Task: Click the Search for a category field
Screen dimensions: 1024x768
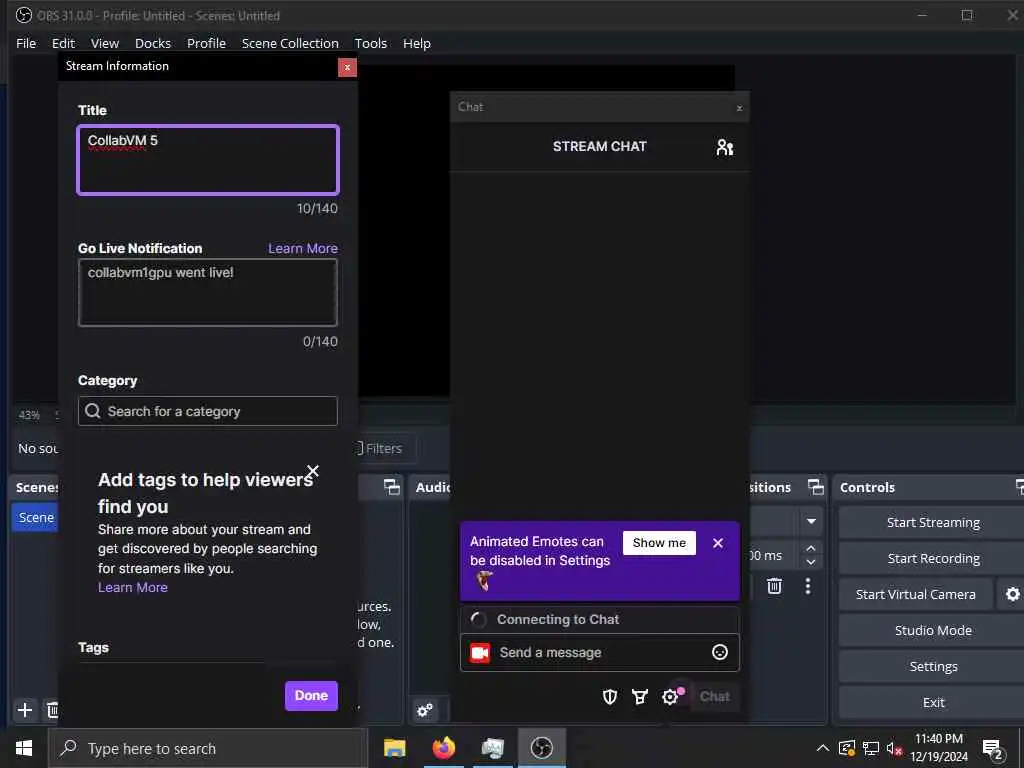Action: 208,411
